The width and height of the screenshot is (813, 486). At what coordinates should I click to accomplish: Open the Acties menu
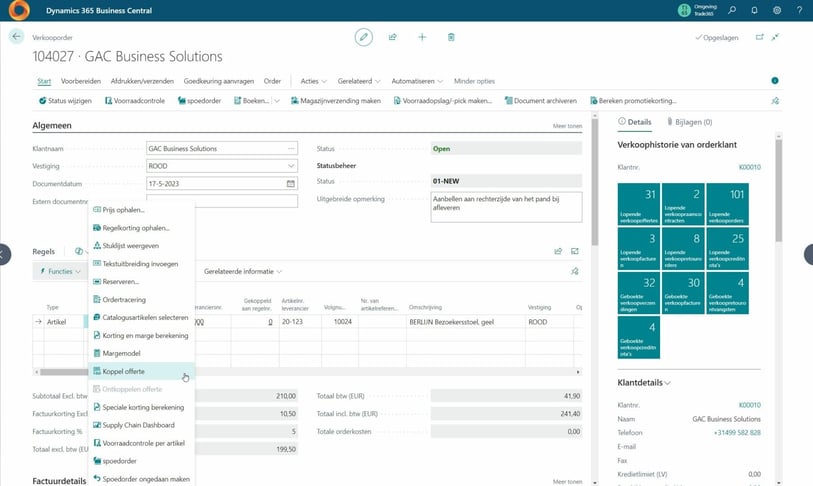pyautogui.click(x=314, y=81)
